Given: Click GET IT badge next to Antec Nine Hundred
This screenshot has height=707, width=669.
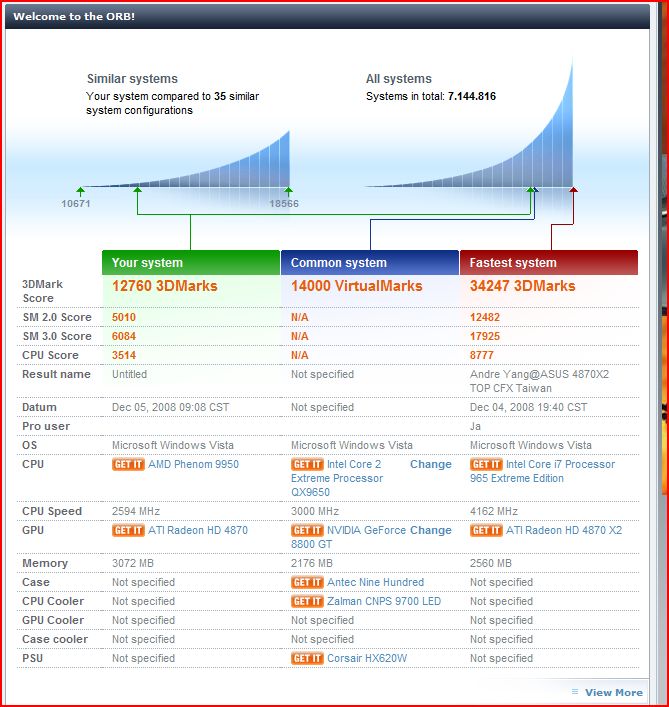Looking at the screenshot, I should 307,583.
